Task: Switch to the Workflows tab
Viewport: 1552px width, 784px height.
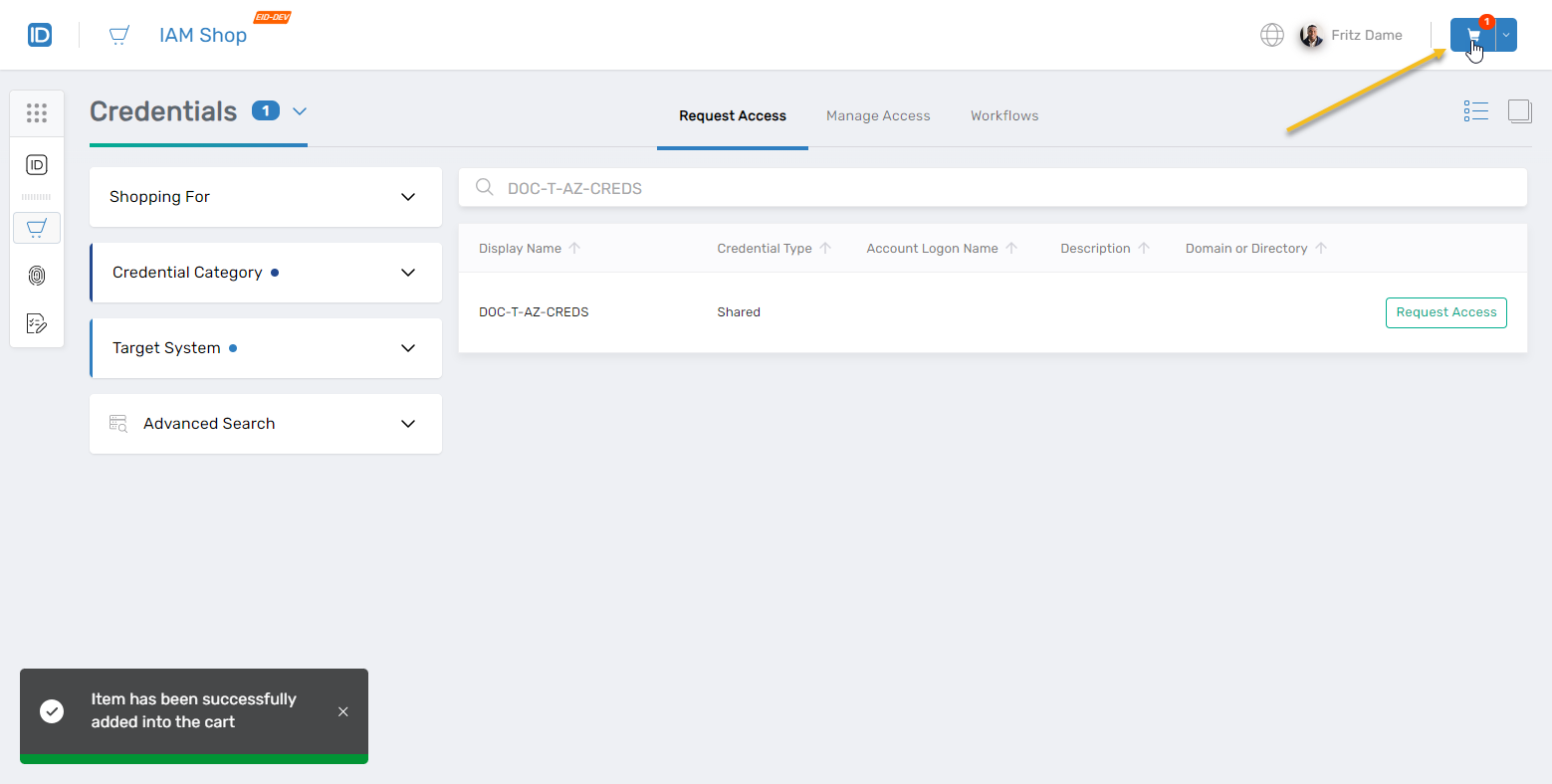Action: point(1004,116)
